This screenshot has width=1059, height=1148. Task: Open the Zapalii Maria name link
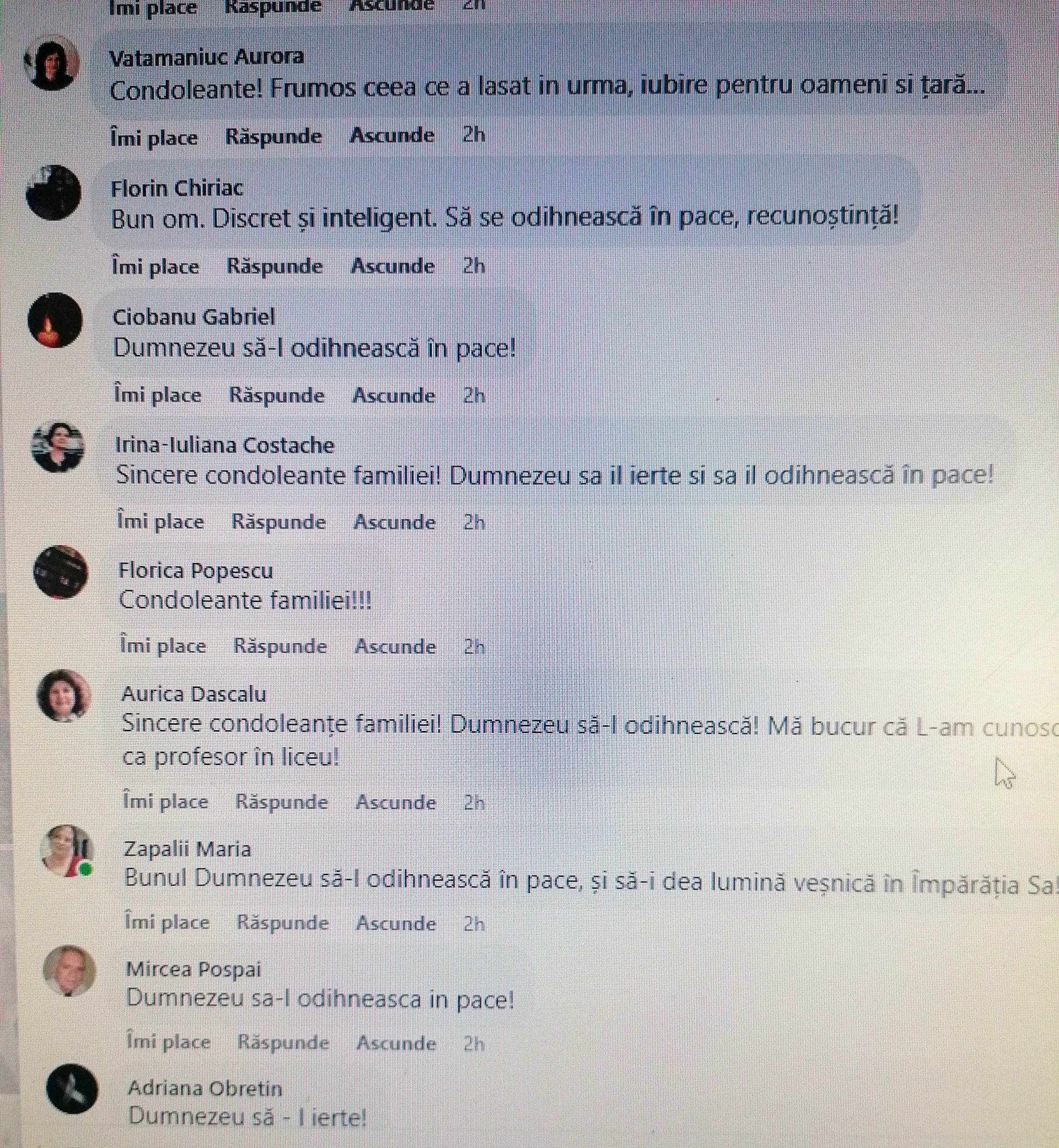pos(187,849)
